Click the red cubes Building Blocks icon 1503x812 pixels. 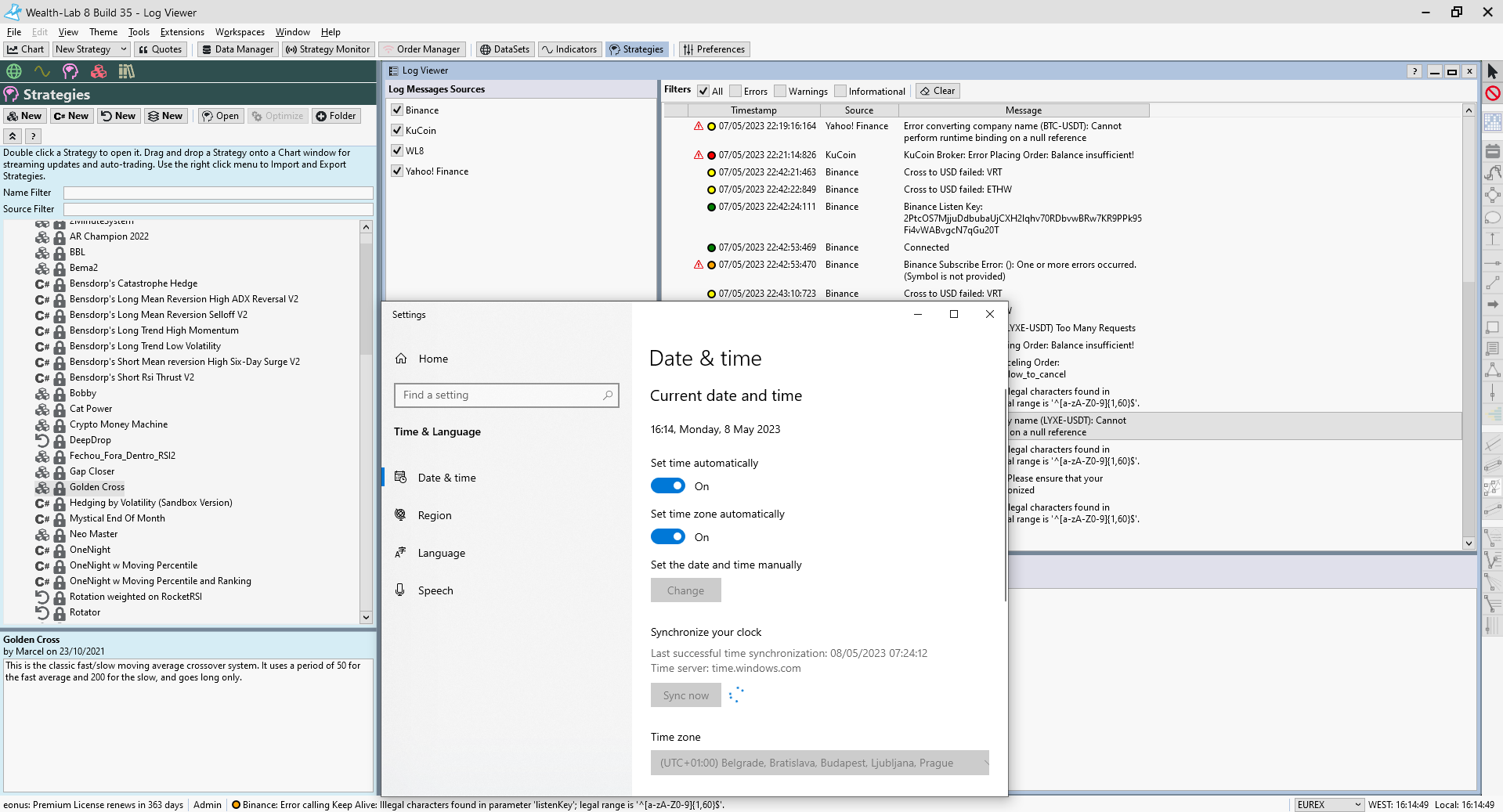tap(99, 71)
